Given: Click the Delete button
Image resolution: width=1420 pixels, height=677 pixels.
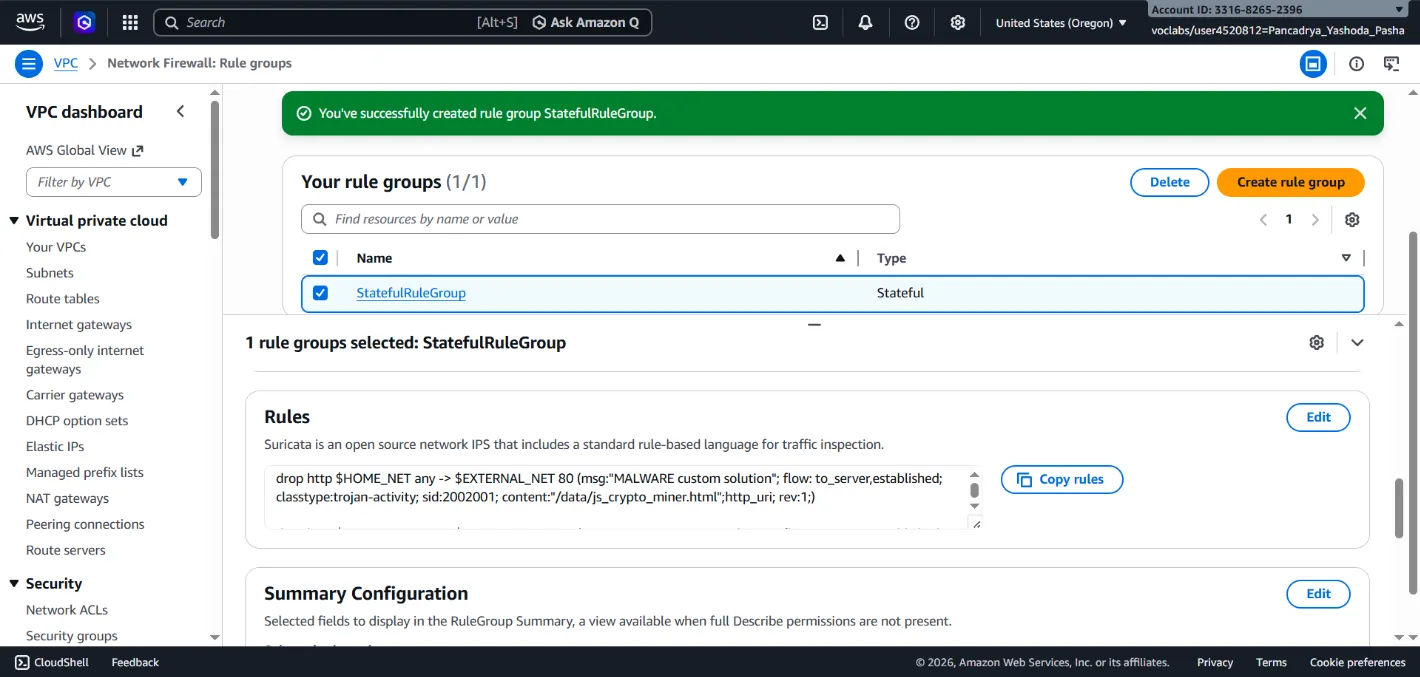Looking at the screenshot, I should [x=1169, y=182].
